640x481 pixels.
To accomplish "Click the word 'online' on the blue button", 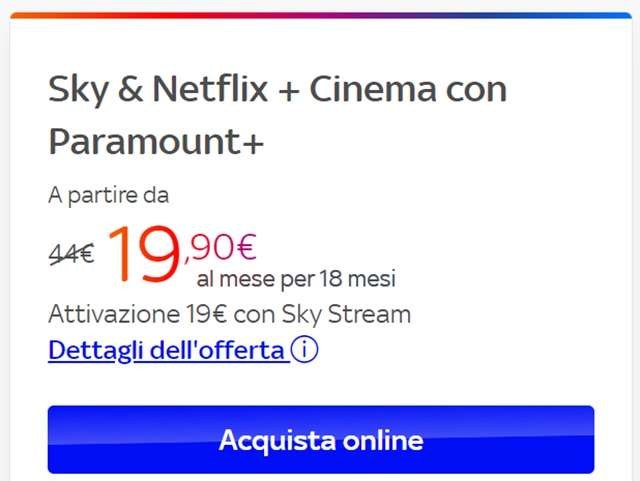I will (383, 440).
